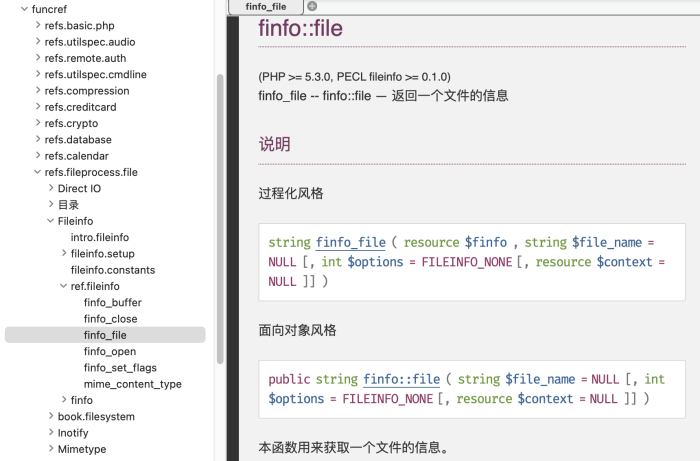Select mime_content_type in tree

pos(133,384)
